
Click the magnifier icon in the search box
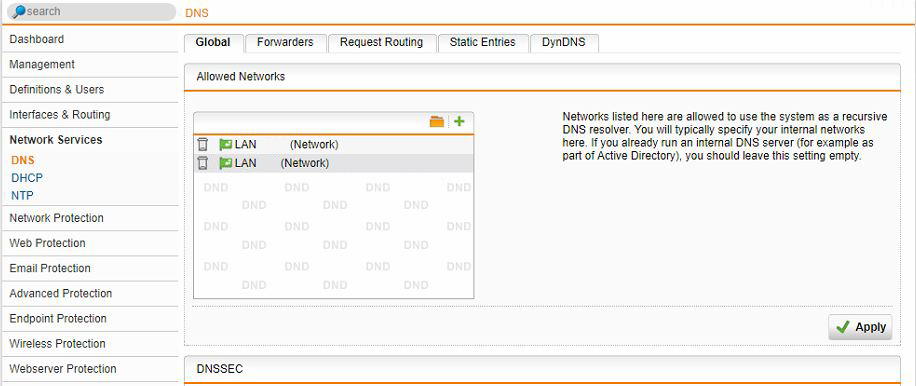(x=19, y=11)
